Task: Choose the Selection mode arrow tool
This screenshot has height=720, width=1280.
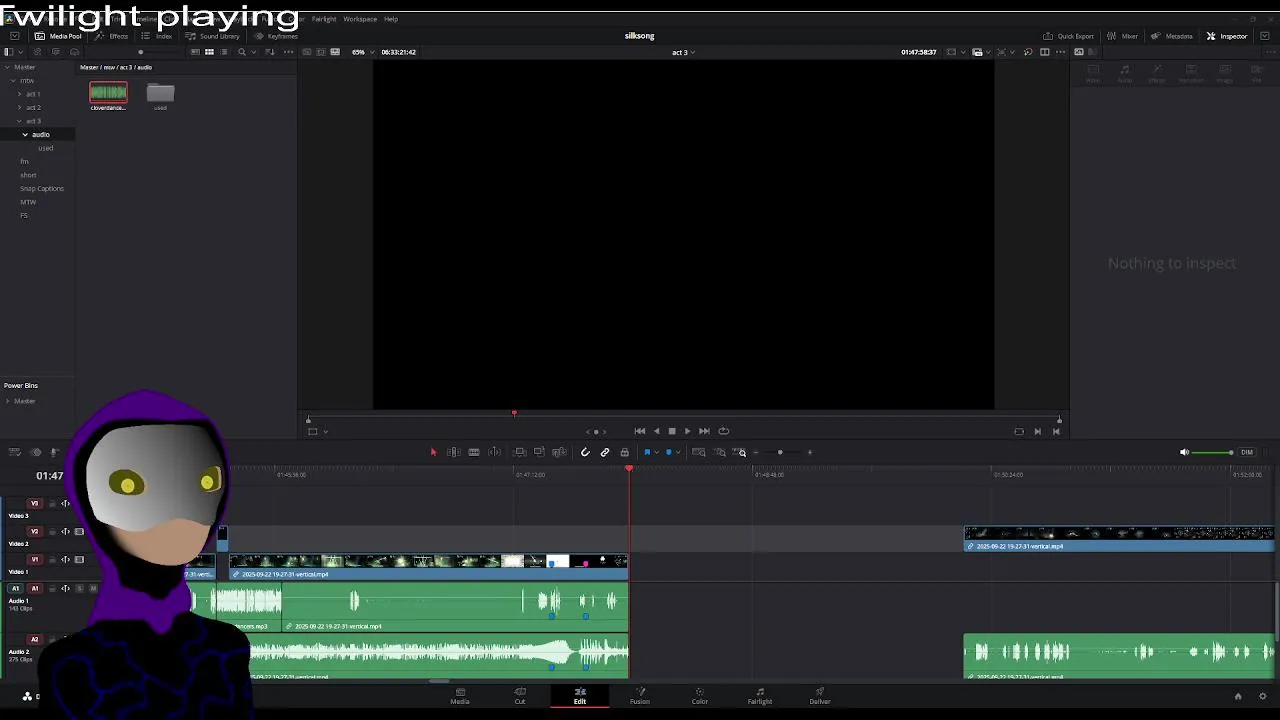Action: point(433,452)
